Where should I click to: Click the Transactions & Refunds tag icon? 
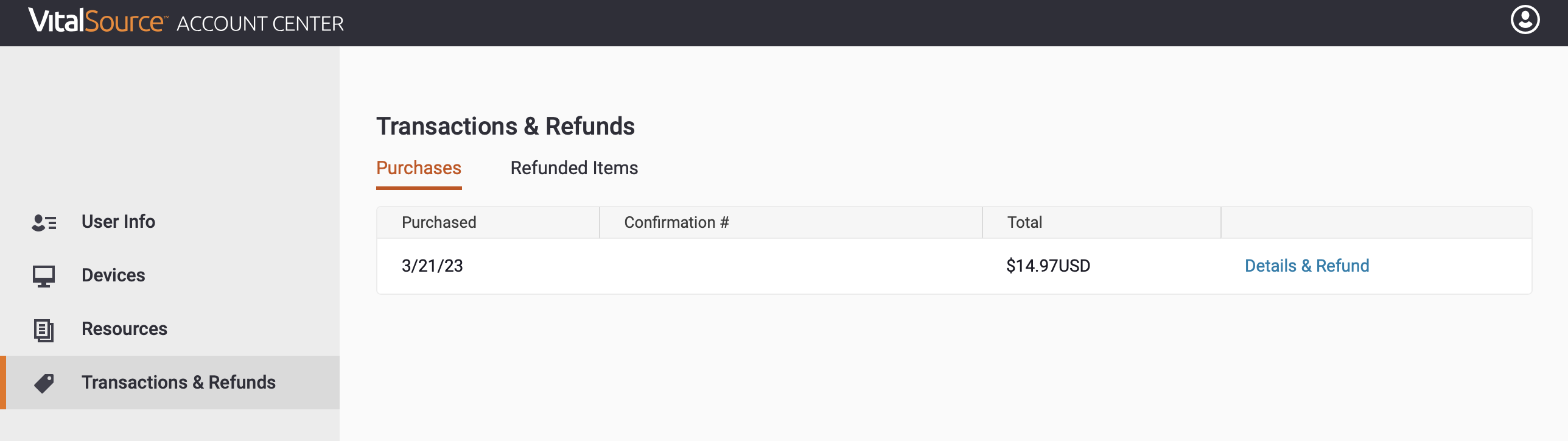44,383
